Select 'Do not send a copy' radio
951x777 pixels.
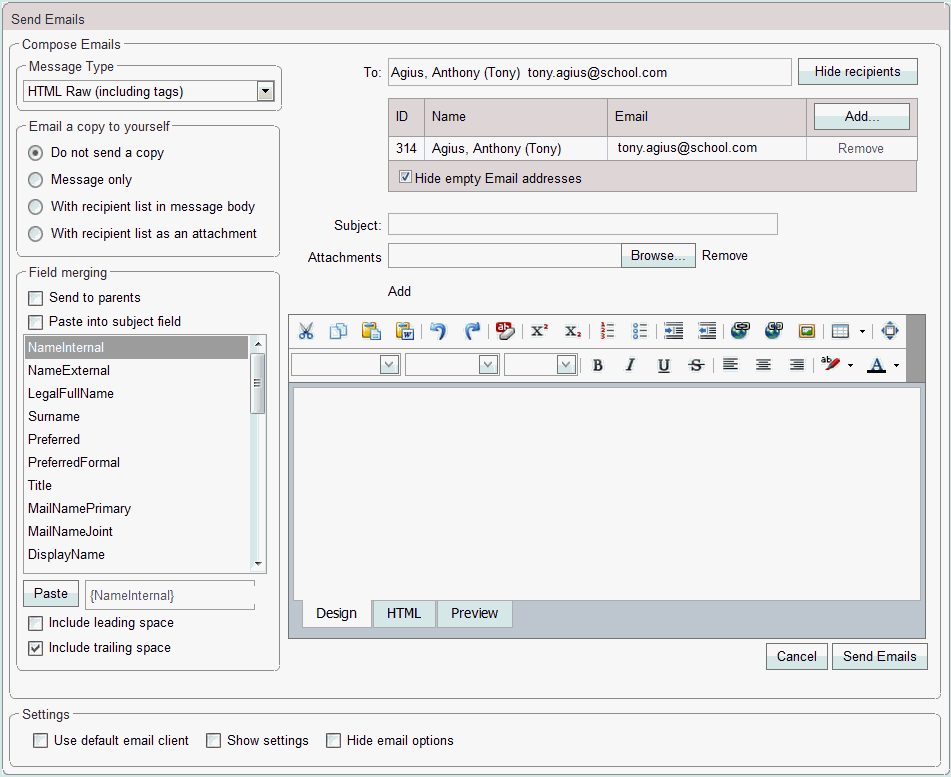pyautogui.click(x=36, y=153)
